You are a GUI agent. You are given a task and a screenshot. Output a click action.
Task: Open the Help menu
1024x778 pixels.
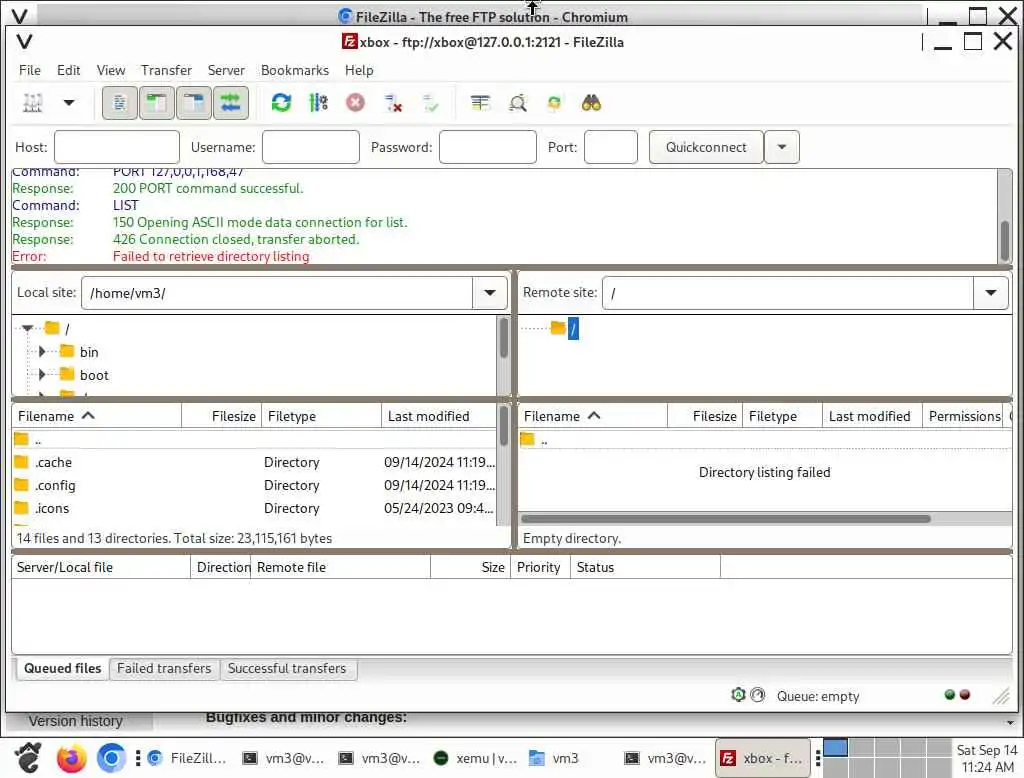point(359,70)
